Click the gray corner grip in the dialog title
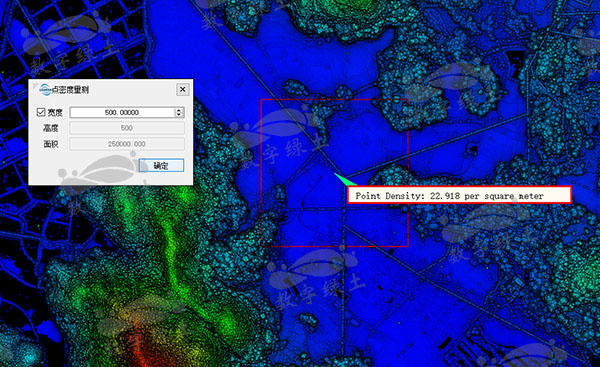The height and width of the screenshot is (367, 600). (35, 85)
